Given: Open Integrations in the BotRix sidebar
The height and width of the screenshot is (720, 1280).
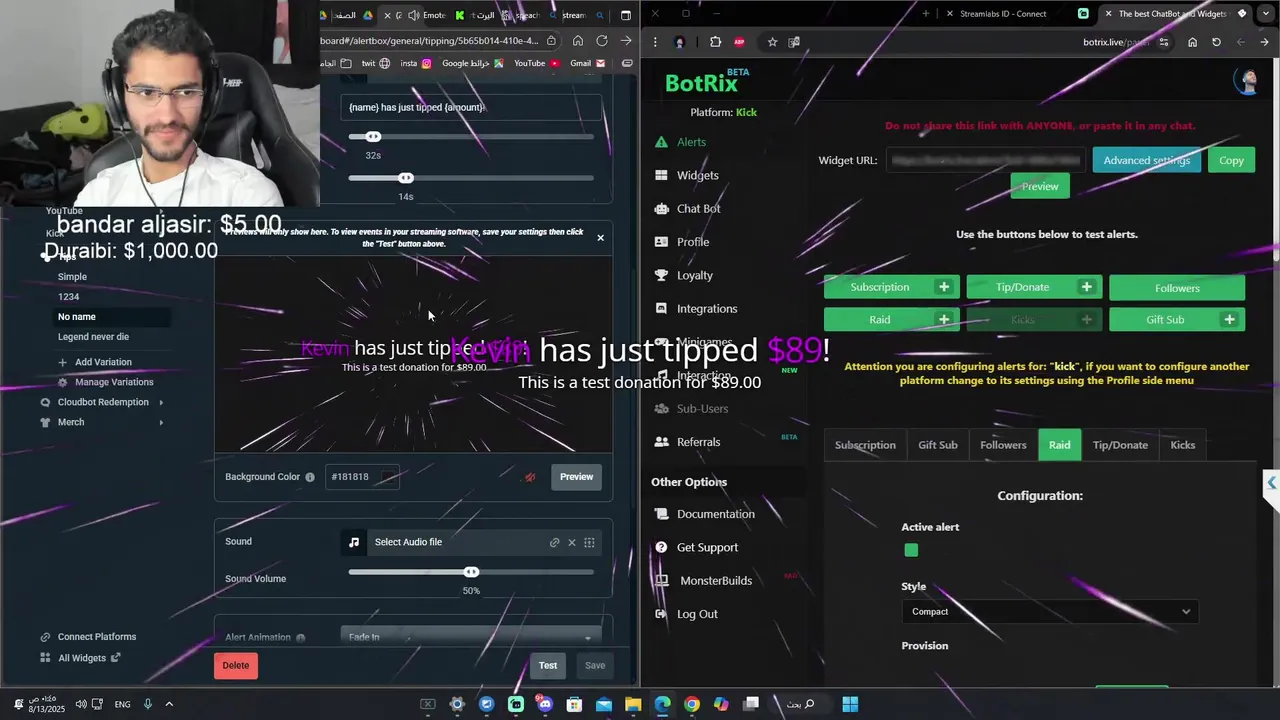Looking at the screenshot, I should (x=706, y=309).
